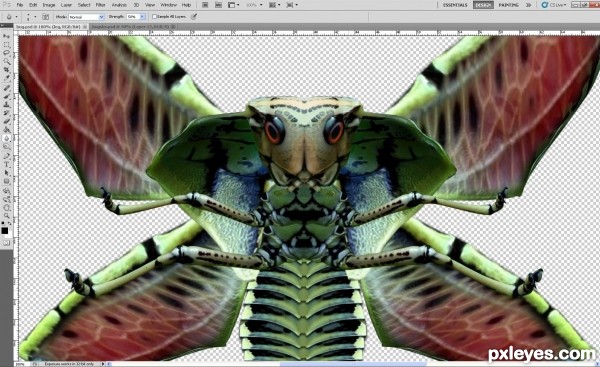Select the Brush tool

(x=7, y=96)
